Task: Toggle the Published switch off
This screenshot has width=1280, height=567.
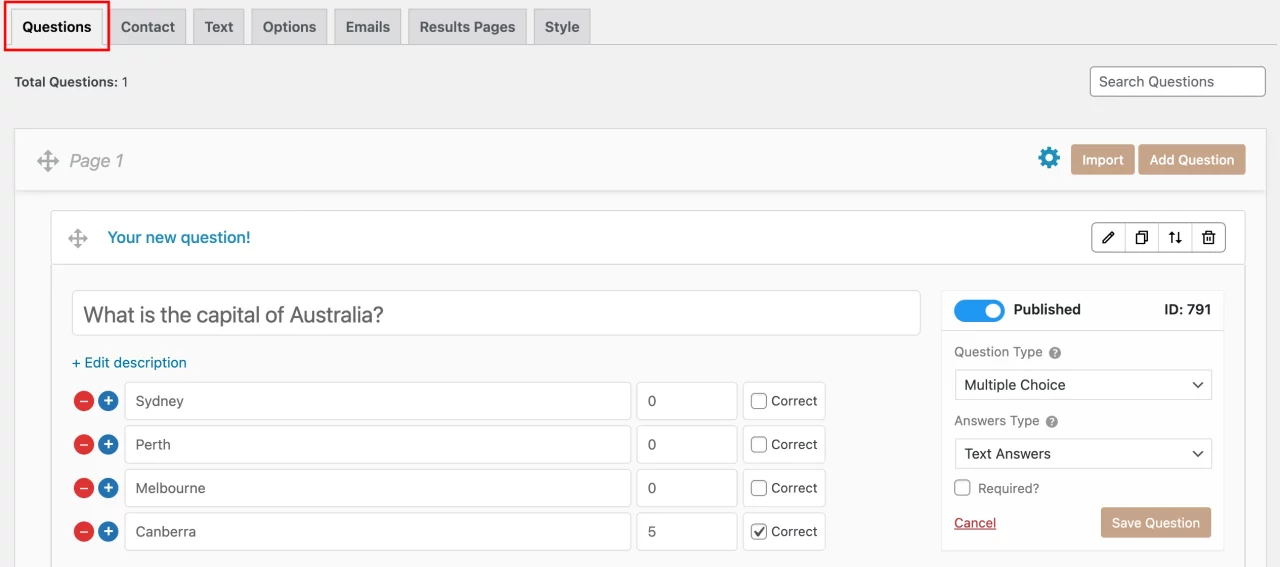Action: 979,310
